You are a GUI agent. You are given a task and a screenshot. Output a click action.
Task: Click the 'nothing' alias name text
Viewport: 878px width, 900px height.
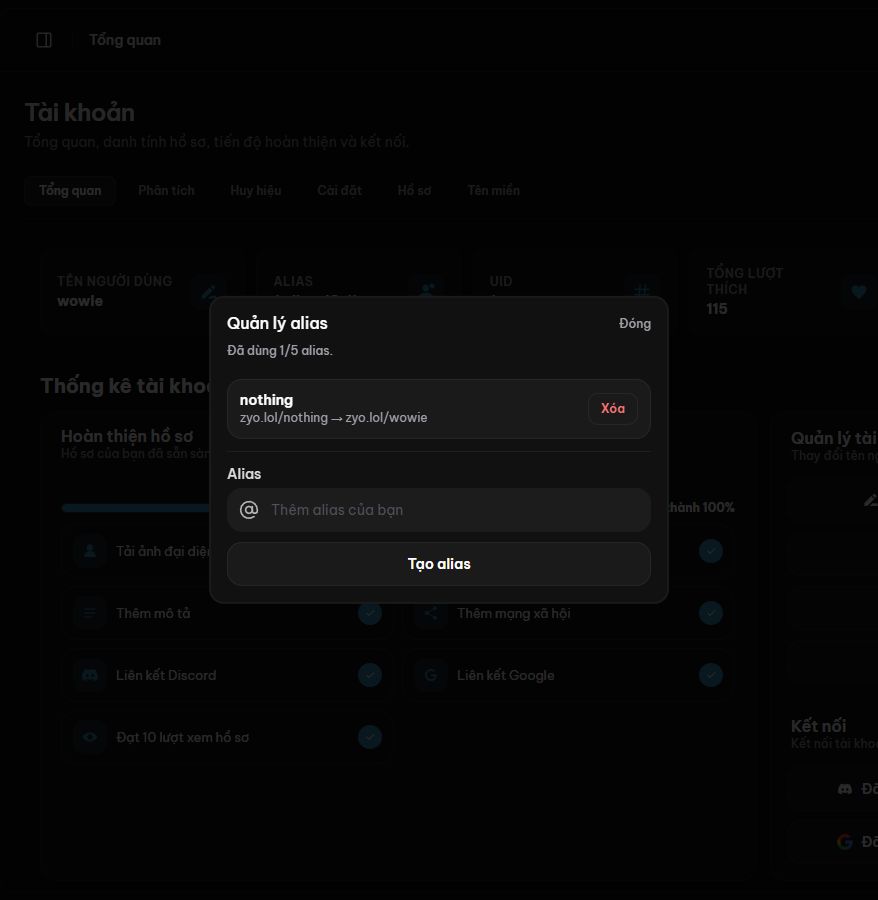[x=266, y=400]
